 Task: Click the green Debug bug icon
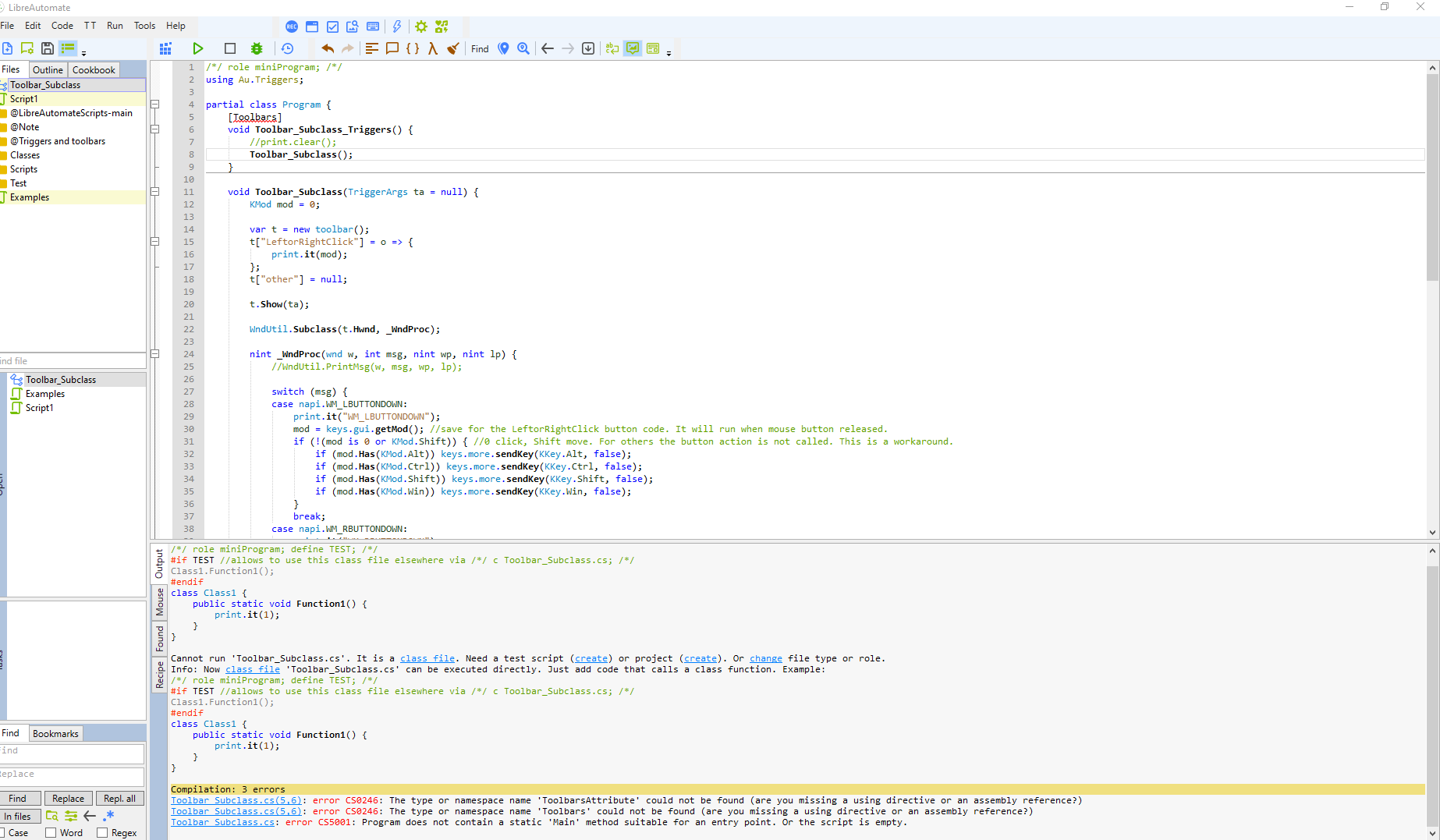click(257, 48)
